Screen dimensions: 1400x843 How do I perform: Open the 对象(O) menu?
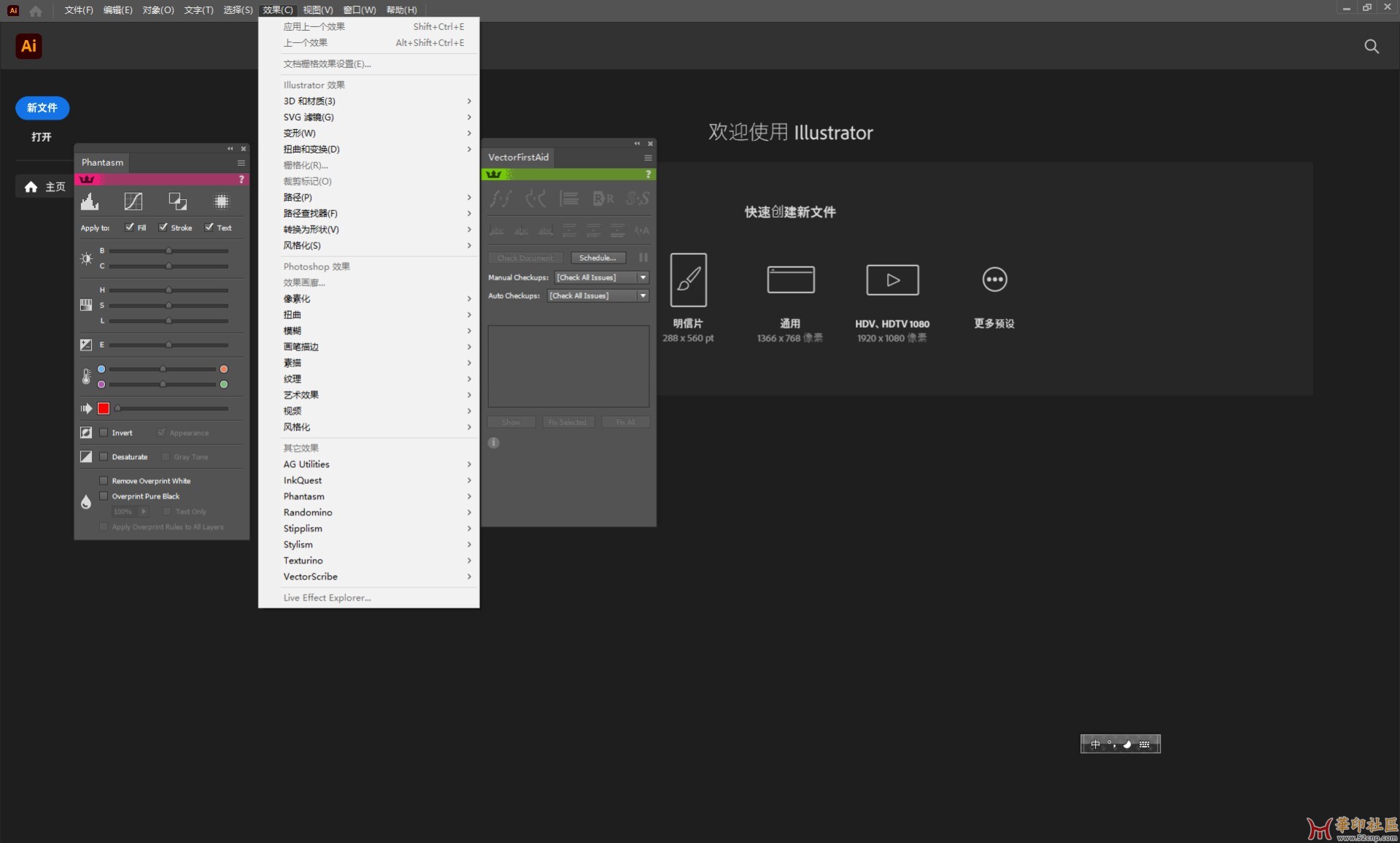158,10
